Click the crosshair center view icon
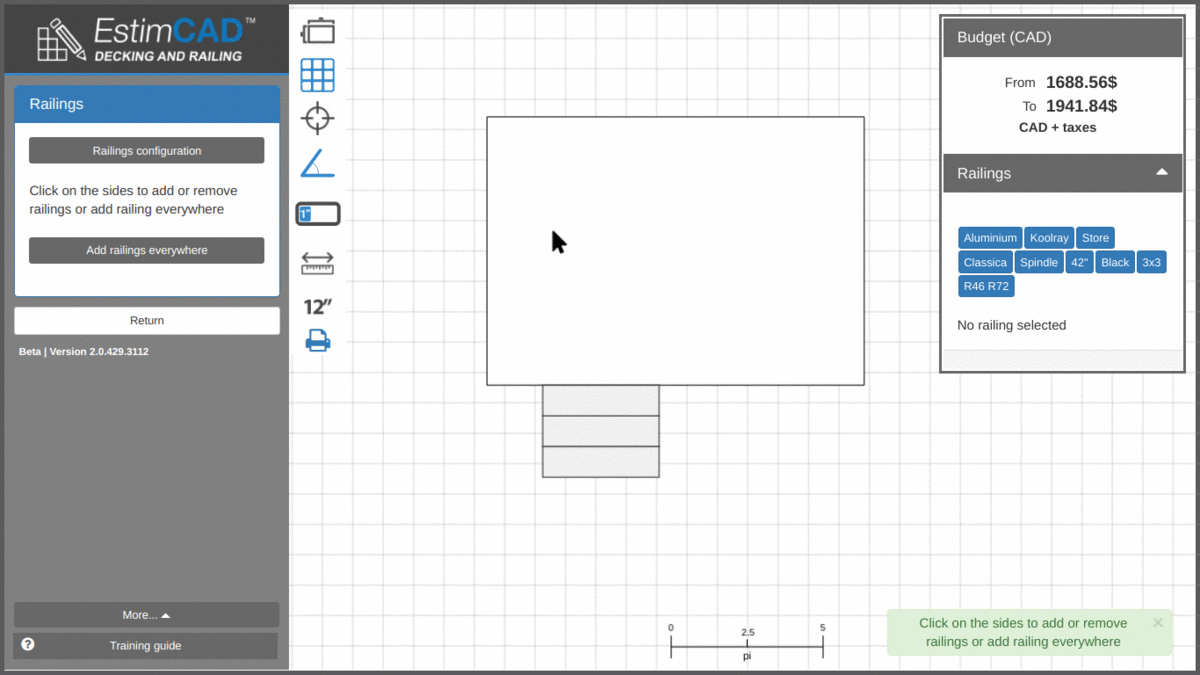Screen dimensions: 1200x675 pyautogui.click(x=318, y=118)
